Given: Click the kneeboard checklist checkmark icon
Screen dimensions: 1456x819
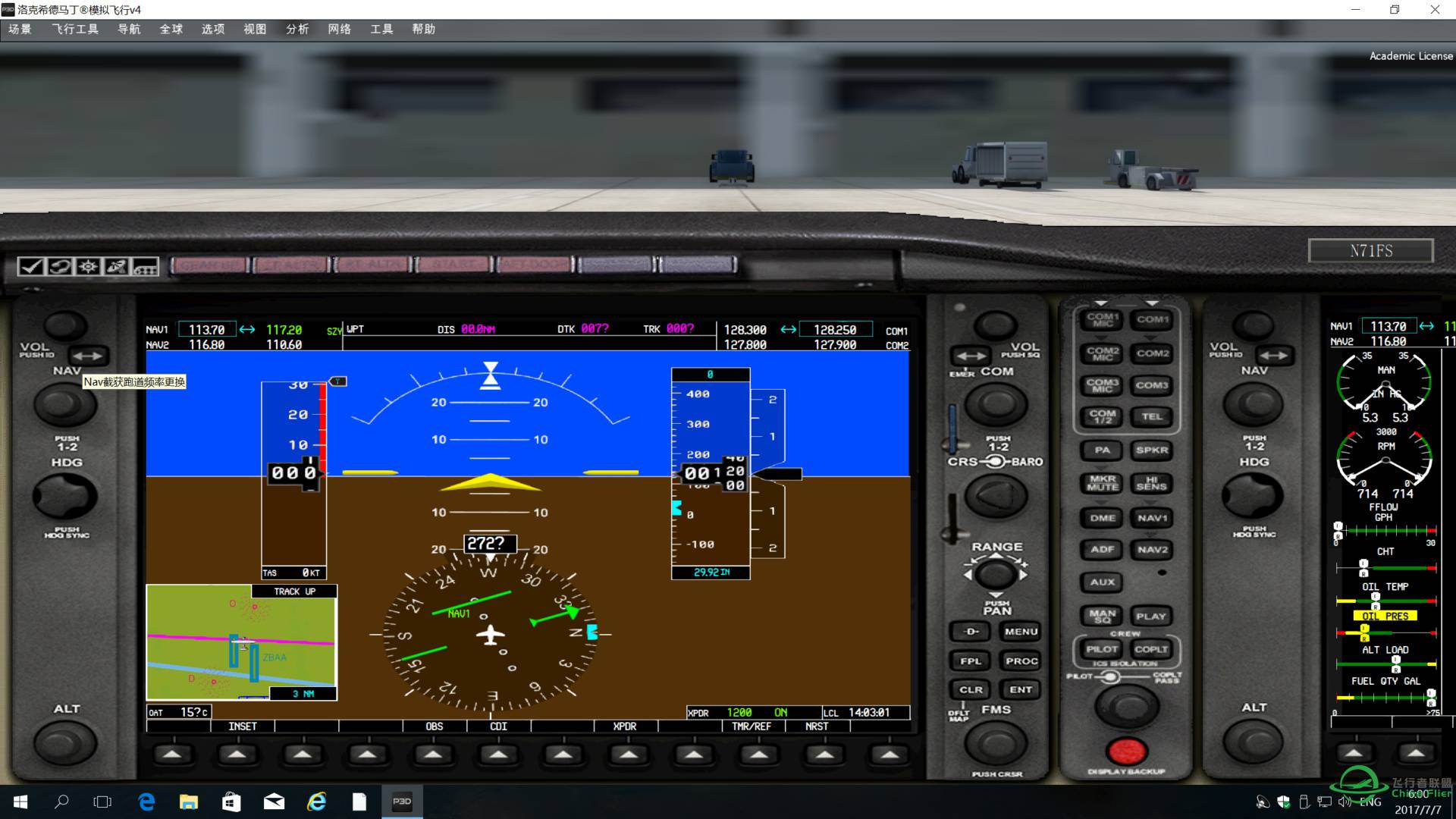Looking at the screenshot, I should coord(31,266).
